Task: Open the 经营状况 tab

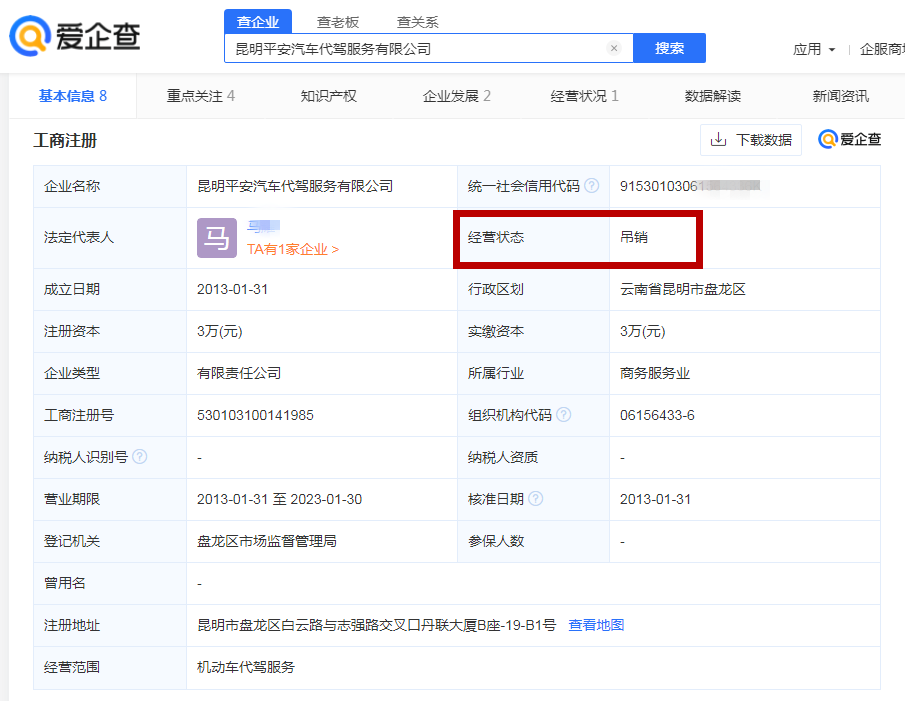Action: click(579, 95)
